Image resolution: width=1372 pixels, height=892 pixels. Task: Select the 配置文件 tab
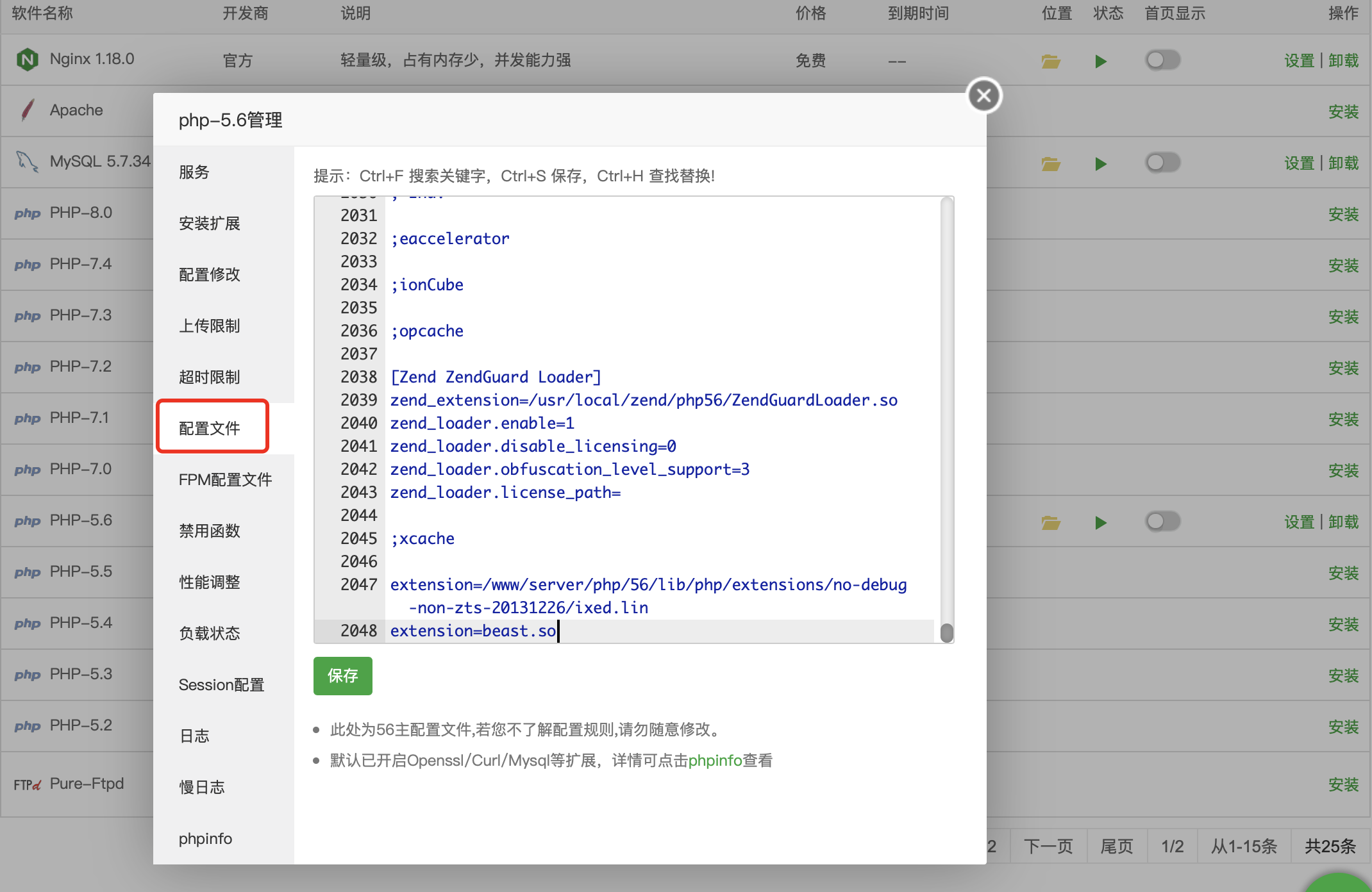[224, 428]
